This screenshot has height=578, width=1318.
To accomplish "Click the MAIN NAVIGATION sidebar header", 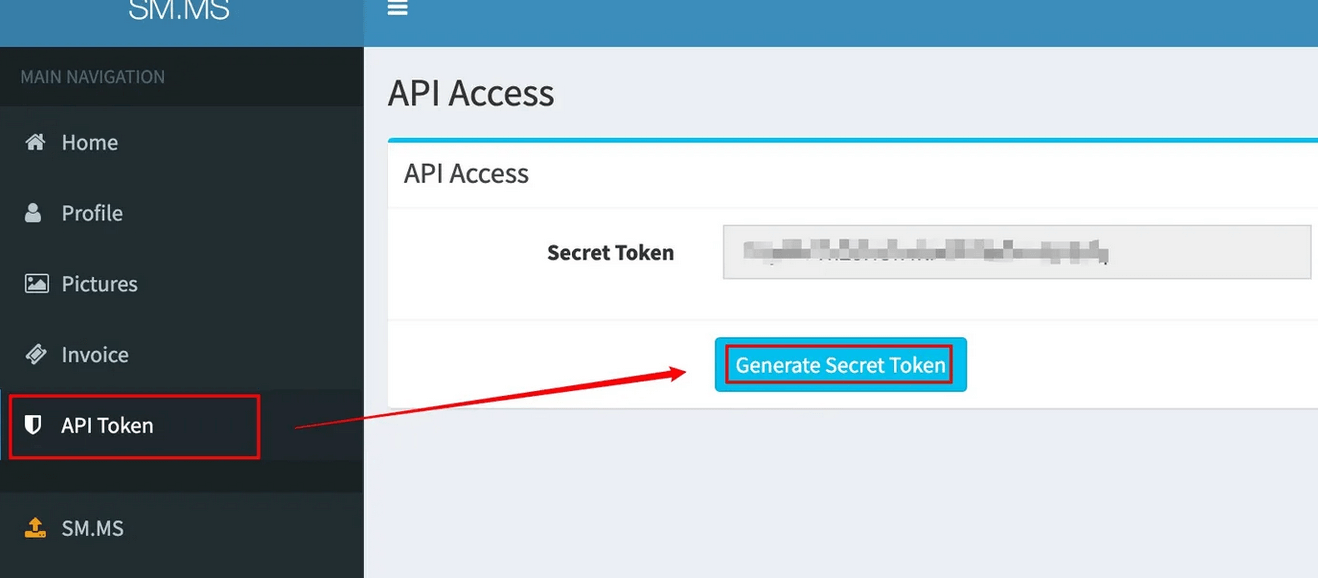I will coord(93,77).
